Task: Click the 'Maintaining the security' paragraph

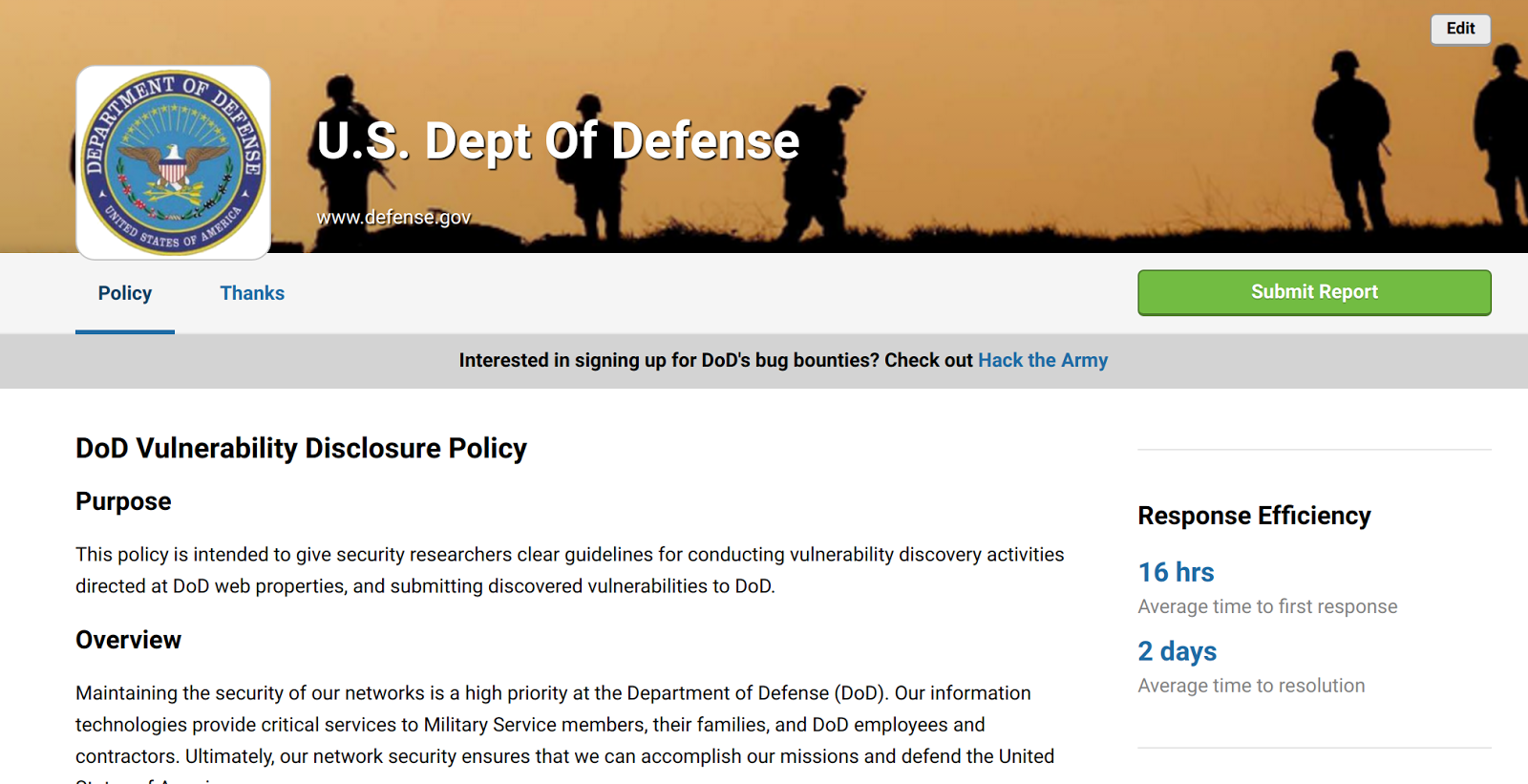Action: (x=565, y=732)
